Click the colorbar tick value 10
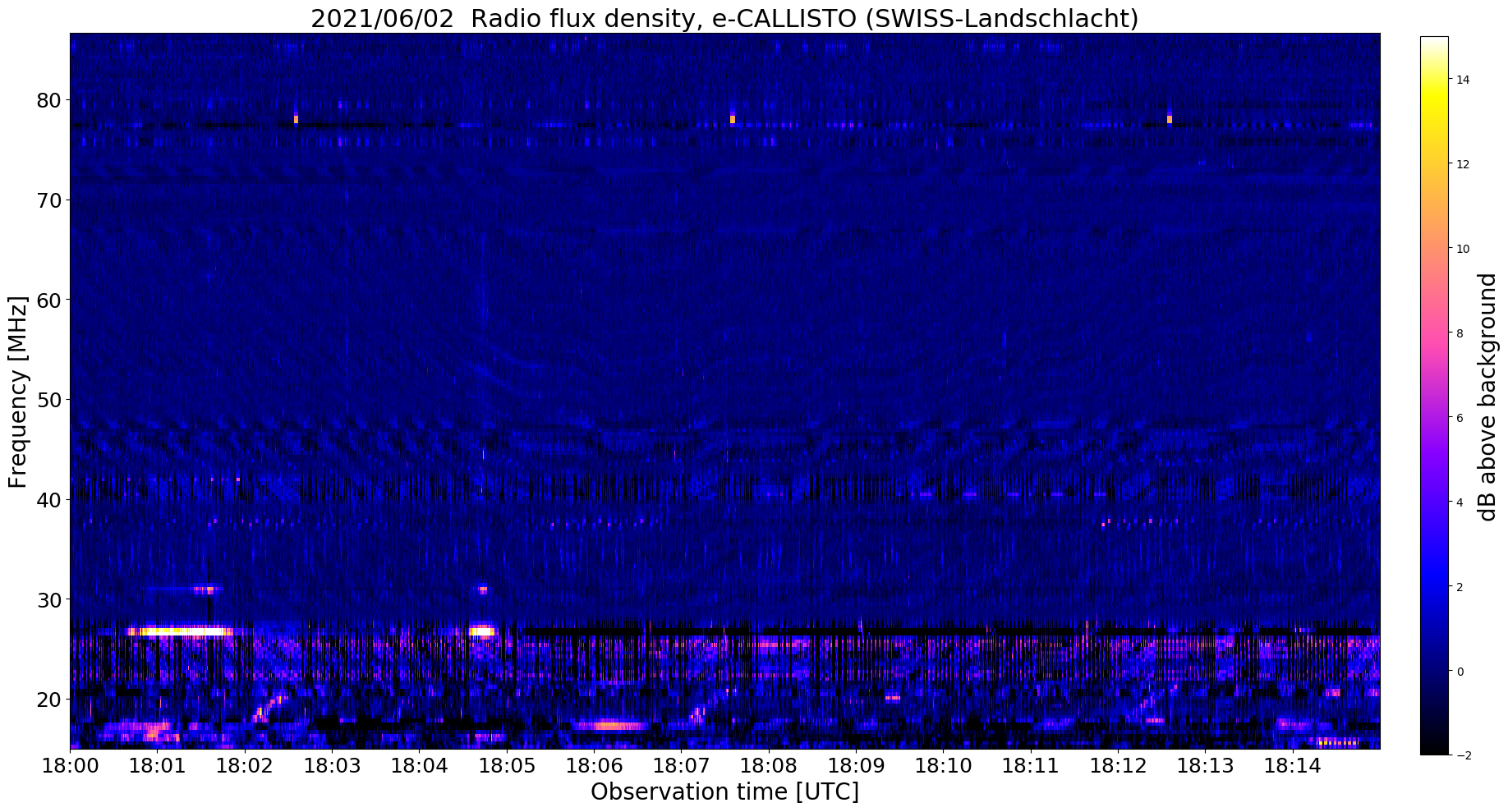1508x812 pixels. pos(1462,249)
